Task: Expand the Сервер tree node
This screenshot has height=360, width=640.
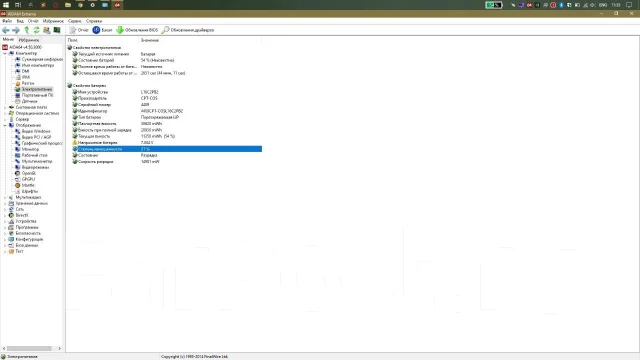Action: pos(5,120)
